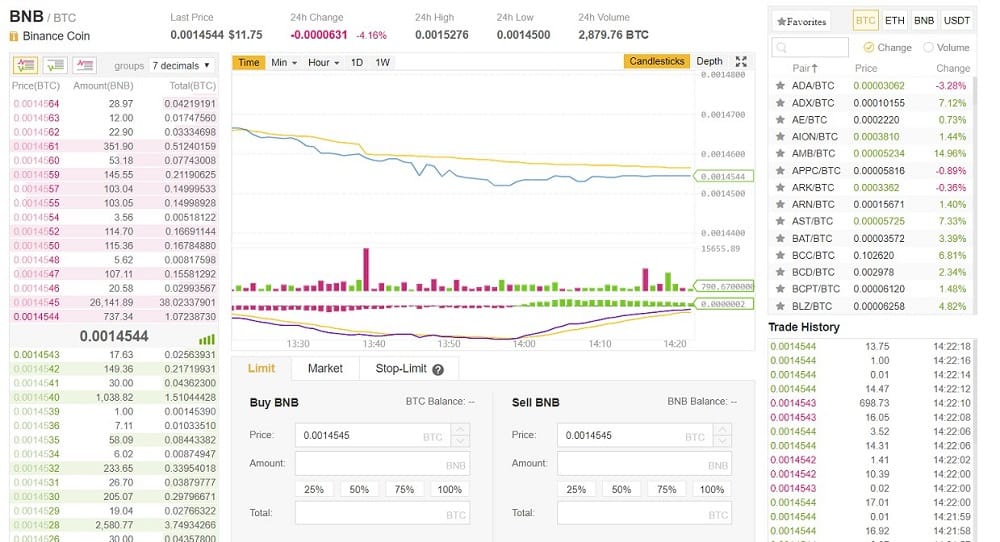The width and height of the screenshot is (1000, 542).
Task: Switch to Candlesticks chart
Action: 657,61
